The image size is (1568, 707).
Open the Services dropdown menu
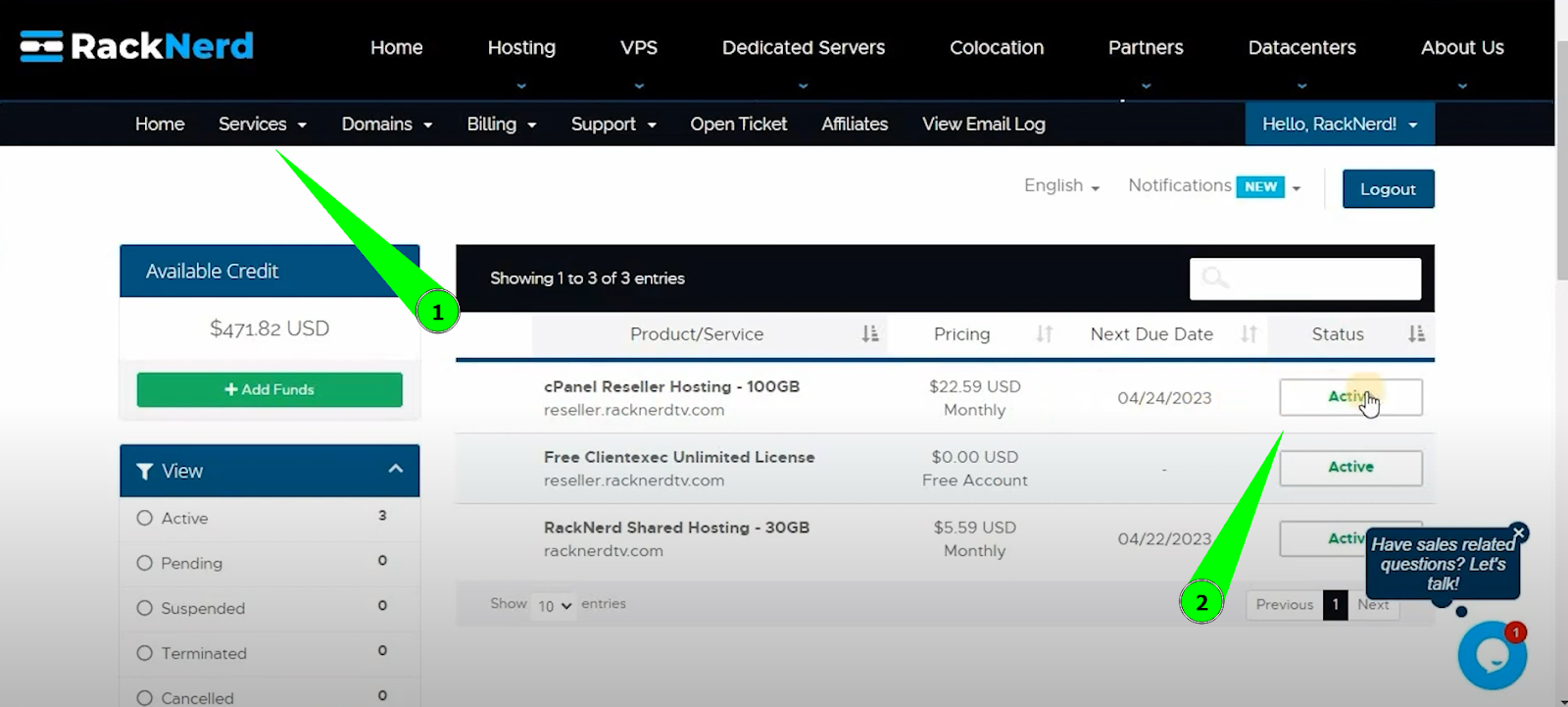click(262, 125)
